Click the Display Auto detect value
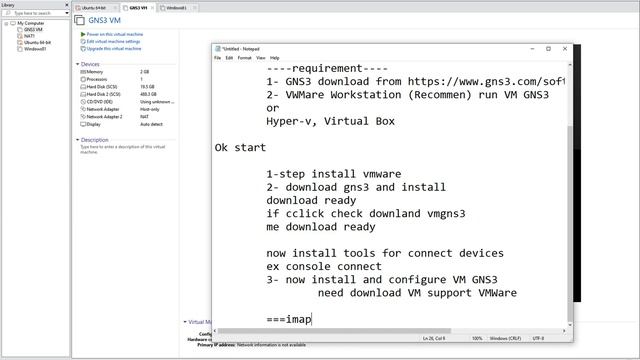Screen dimensions: 640x360 [151, 124]
